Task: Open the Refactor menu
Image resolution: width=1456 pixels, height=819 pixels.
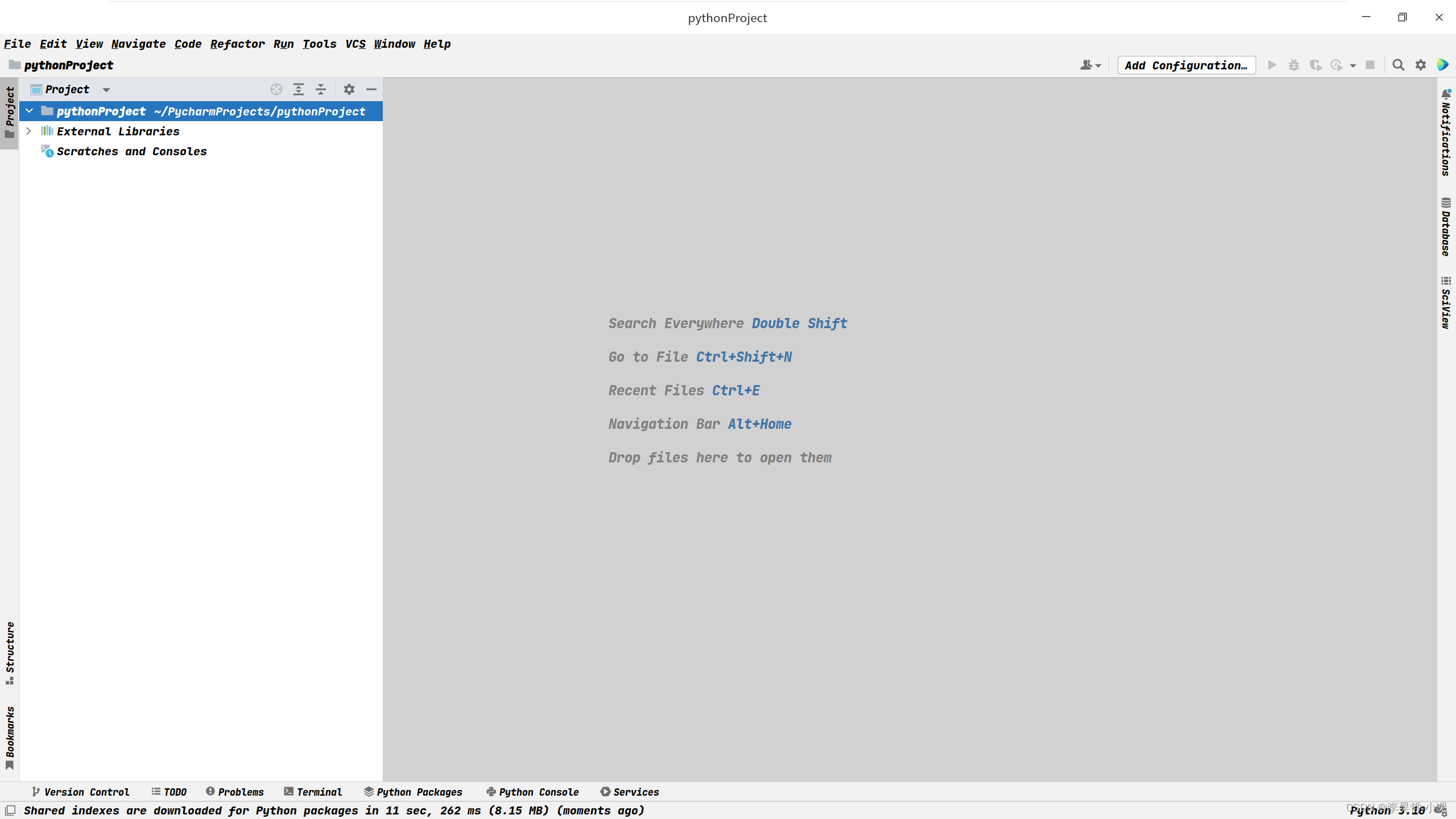Action: point(237,44)
